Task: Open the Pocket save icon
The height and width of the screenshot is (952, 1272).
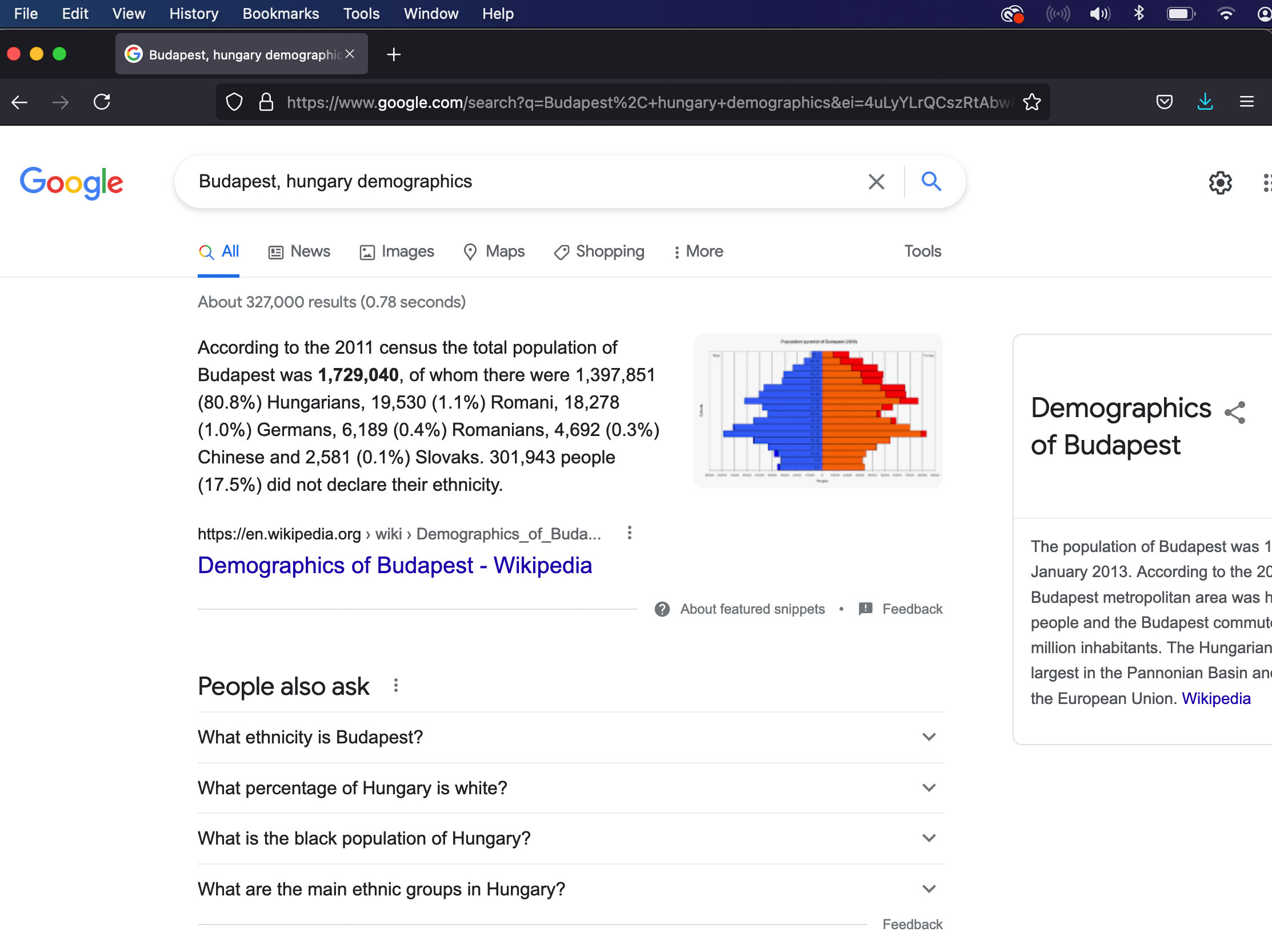Action: tap(1164, 102)
